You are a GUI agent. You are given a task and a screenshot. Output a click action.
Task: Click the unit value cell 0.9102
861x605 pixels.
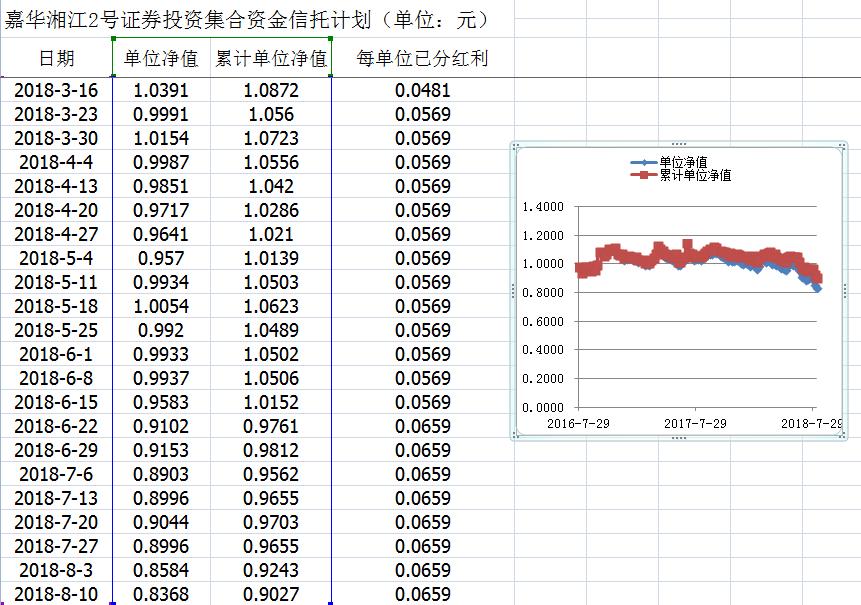tap(161, 426)
